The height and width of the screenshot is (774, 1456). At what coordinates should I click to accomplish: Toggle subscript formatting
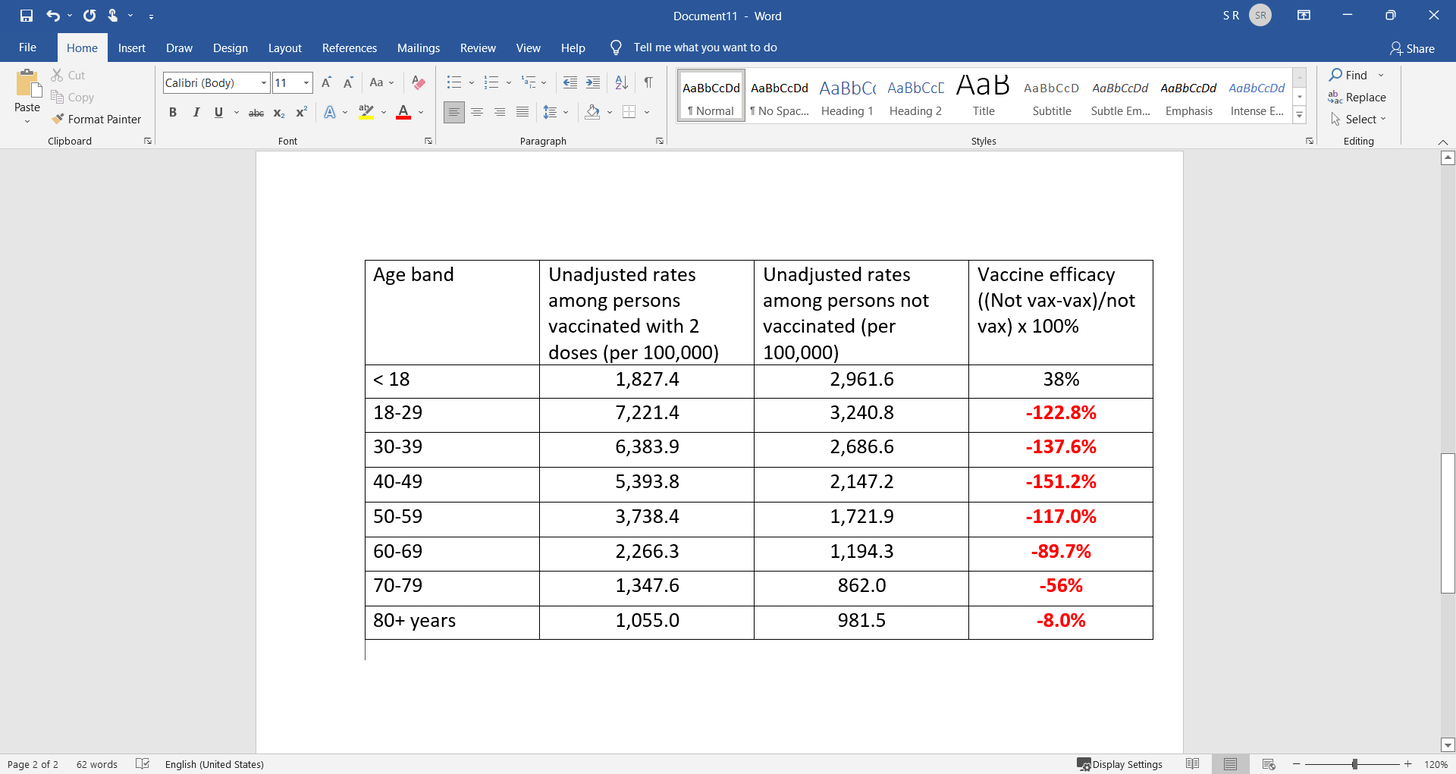point(280,112)
